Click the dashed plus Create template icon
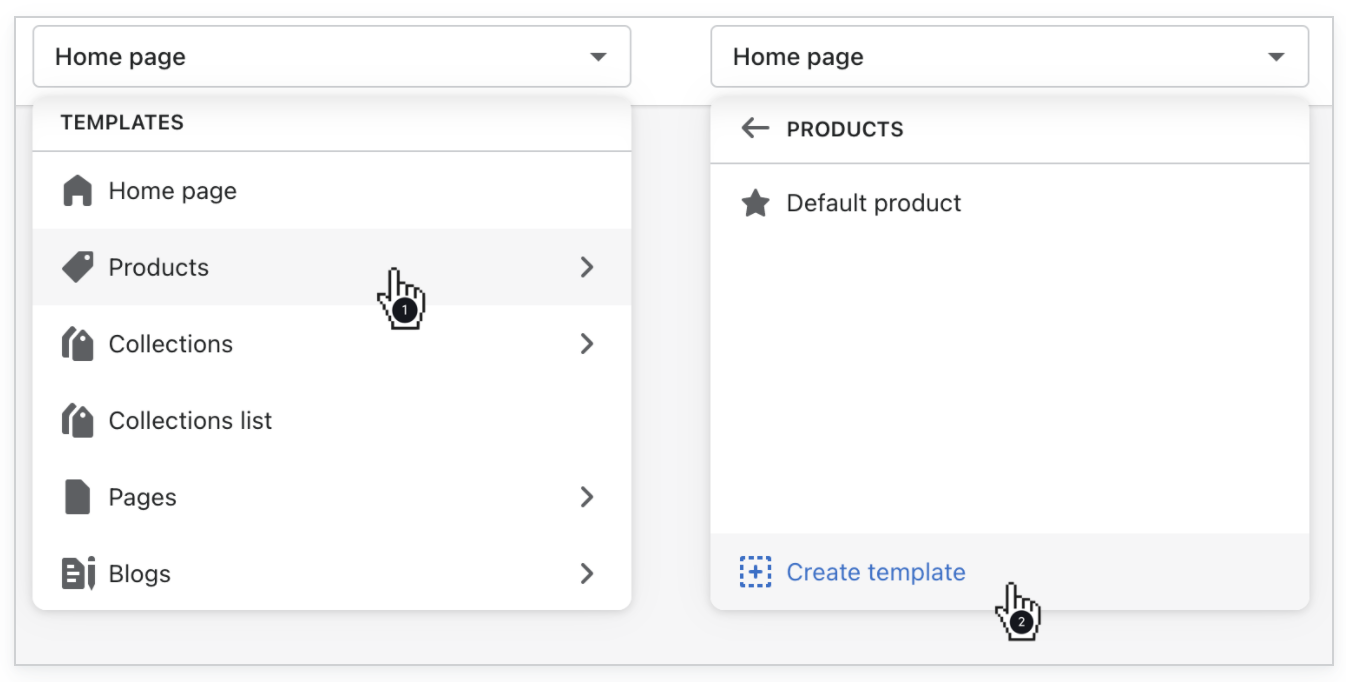The image size is (1346, 682). coord(755,572)
